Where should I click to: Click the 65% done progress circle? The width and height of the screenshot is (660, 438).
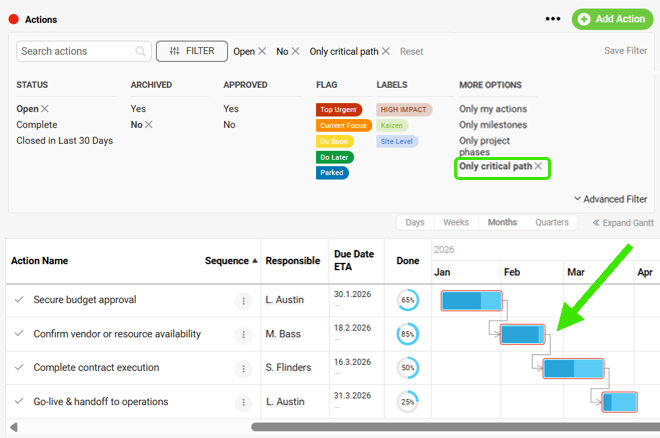tap(408, 300)
